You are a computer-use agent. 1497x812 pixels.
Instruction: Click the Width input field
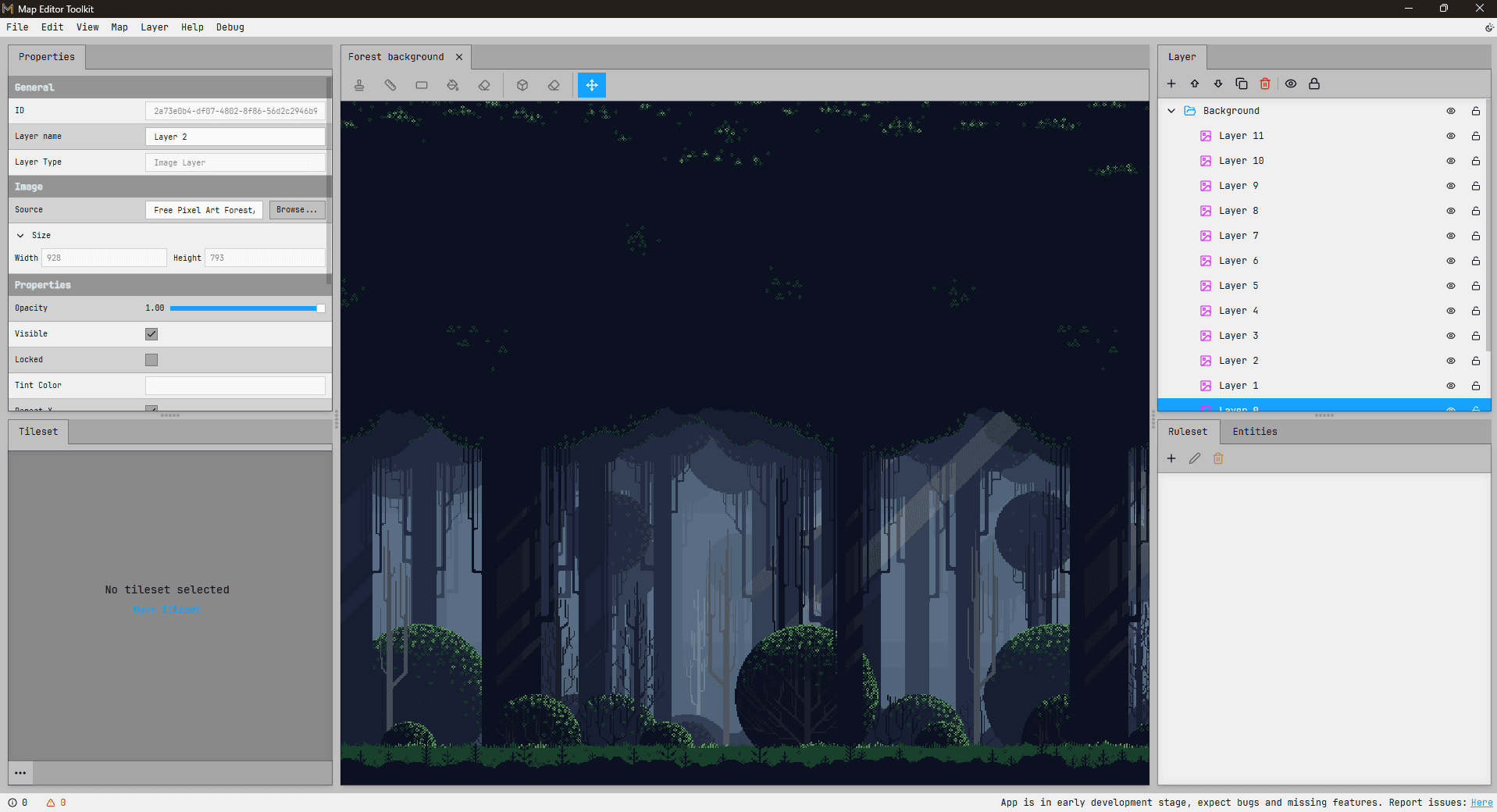[x=104, y=258]
